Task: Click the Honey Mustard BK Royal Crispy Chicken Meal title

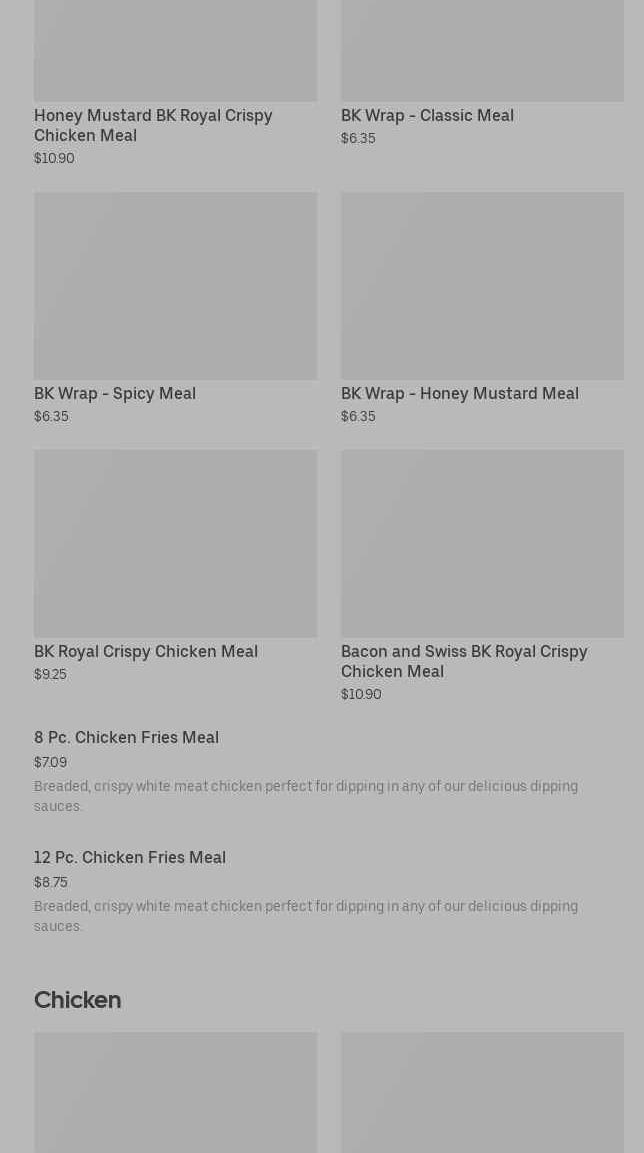Action: 153,126
